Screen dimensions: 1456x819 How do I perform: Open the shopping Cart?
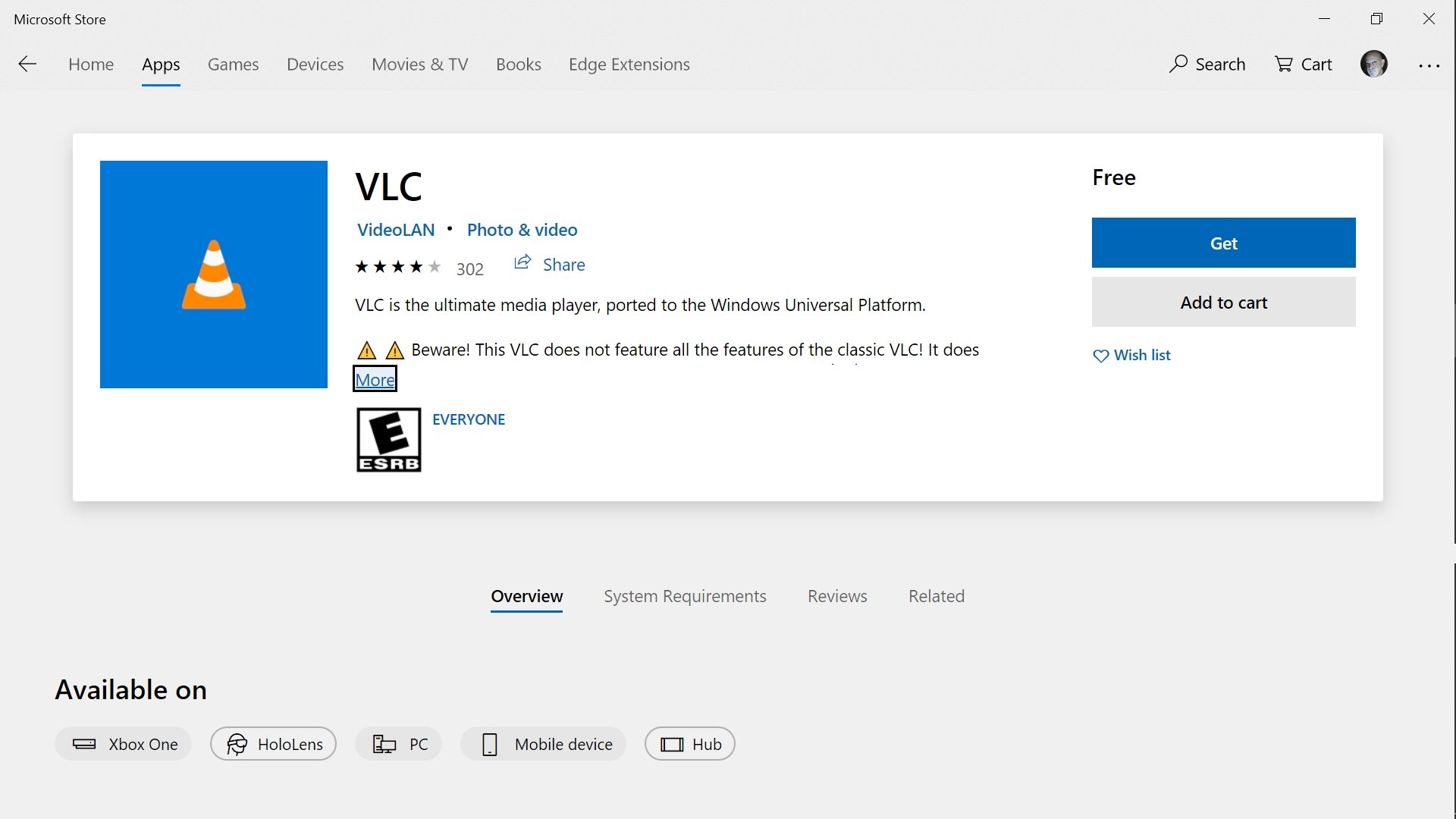click(x=1303, y=64)
